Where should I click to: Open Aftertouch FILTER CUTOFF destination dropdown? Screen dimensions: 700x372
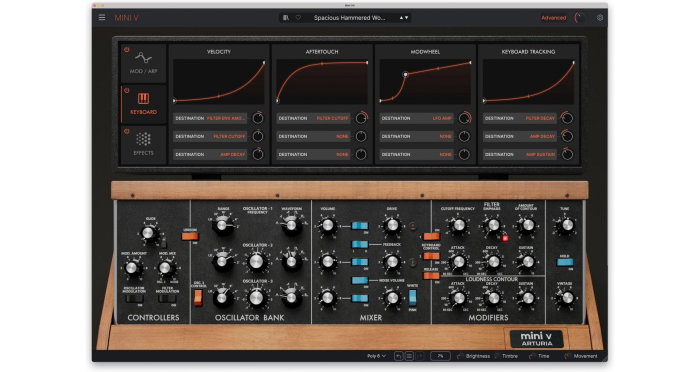click(x=313, y=118)
